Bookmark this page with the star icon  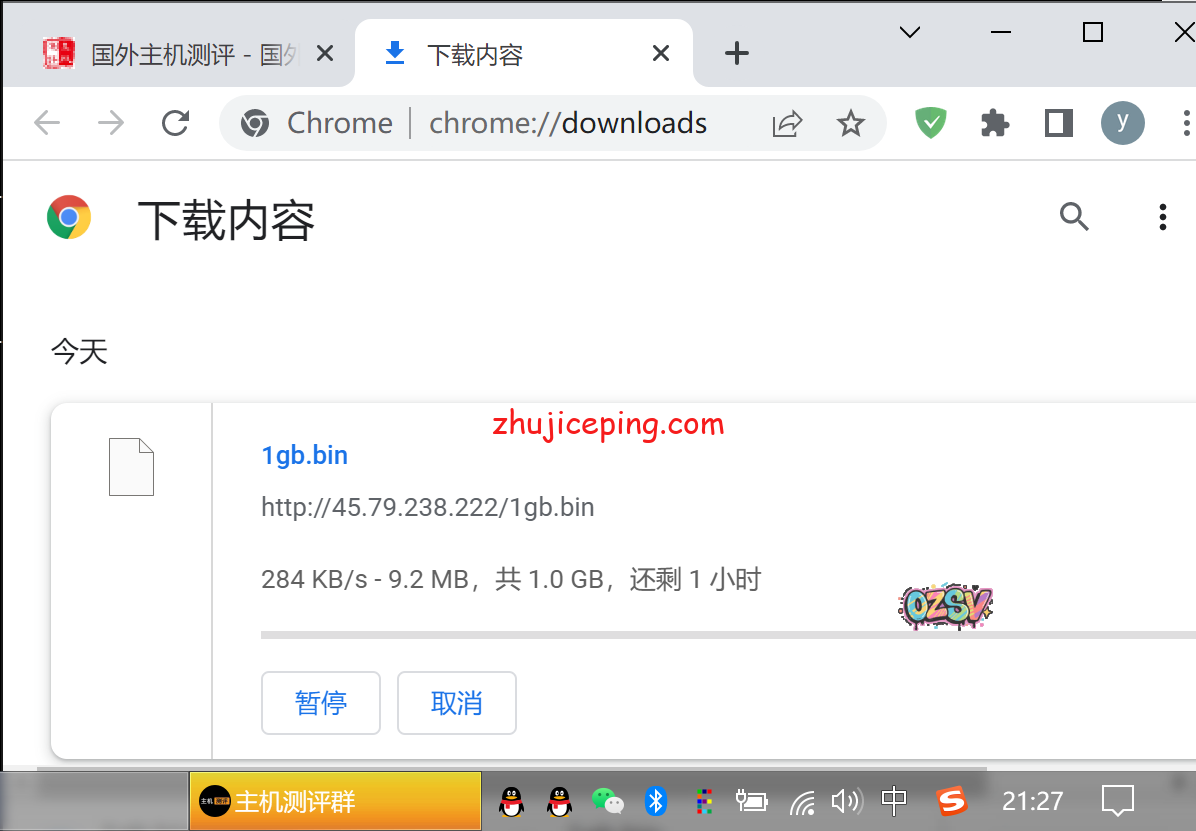click(850, 123)
